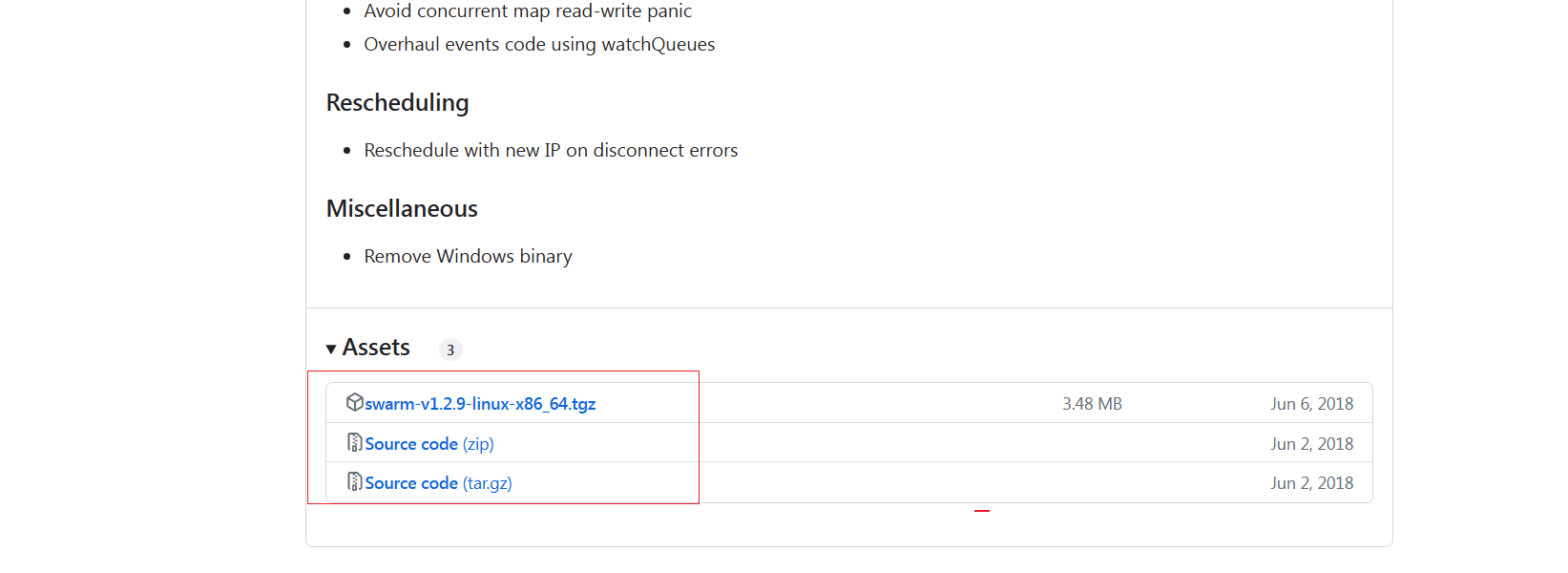Click the Miscellaneous heading
This screenshot has height=573, width=1568.
pyautogui.click(x=402, y=209)
